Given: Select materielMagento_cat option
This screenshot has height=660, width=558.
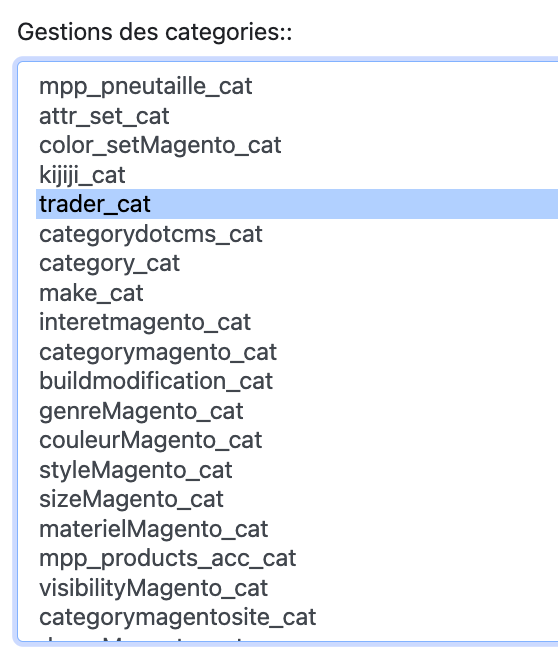Looking at the screenshot, I should pyautogui.click(x=297, y=528).
